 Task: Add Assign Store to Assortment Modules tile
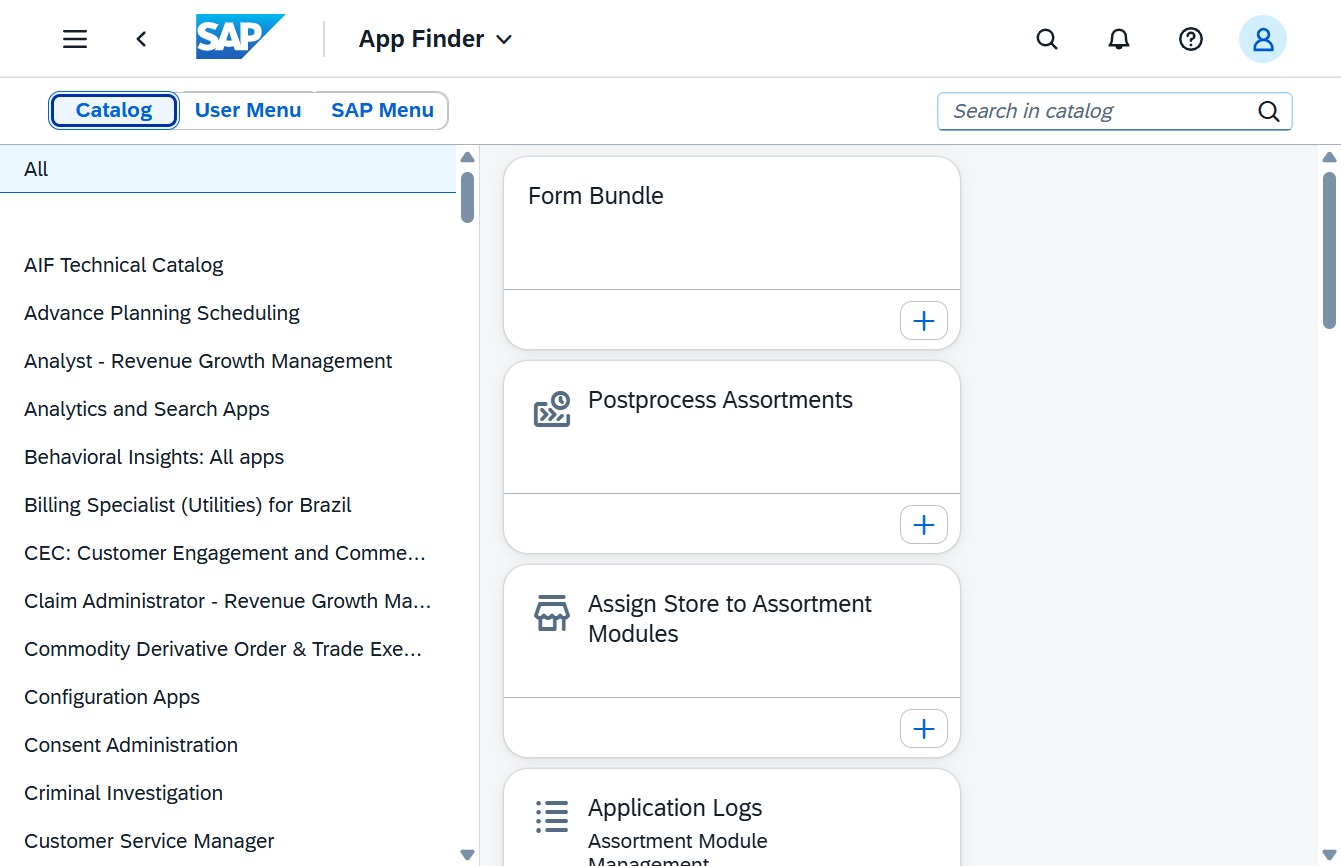[x=924, y=728]
